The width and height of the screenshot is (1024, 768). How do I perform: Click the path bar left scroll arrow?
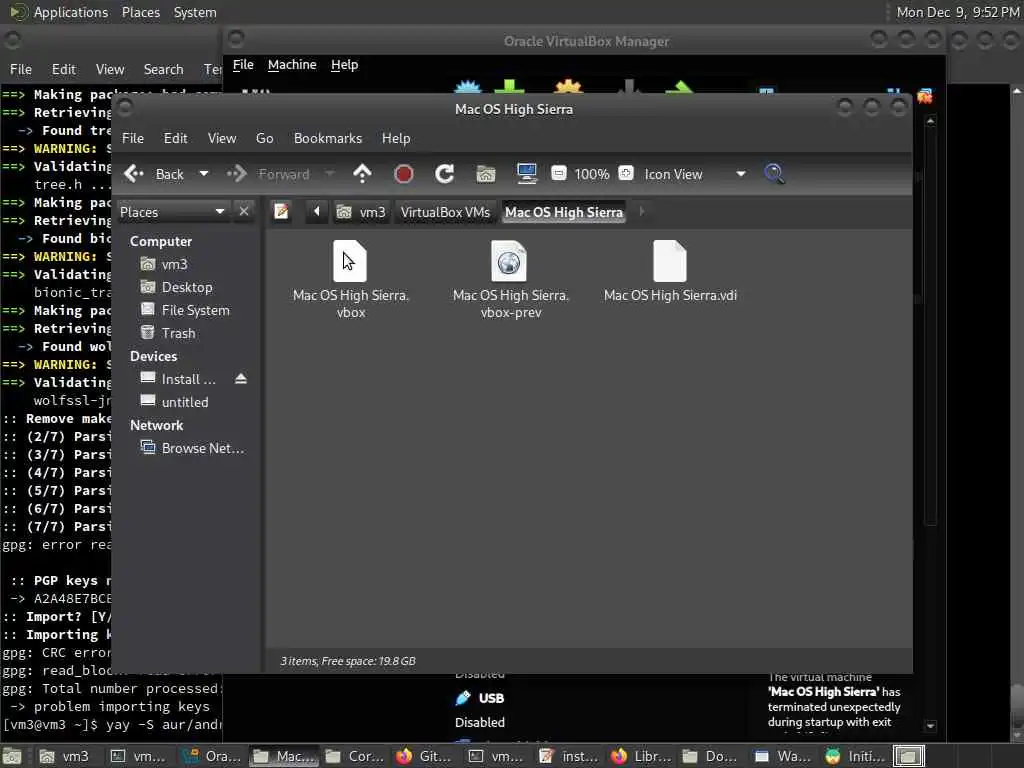(317, 212)
